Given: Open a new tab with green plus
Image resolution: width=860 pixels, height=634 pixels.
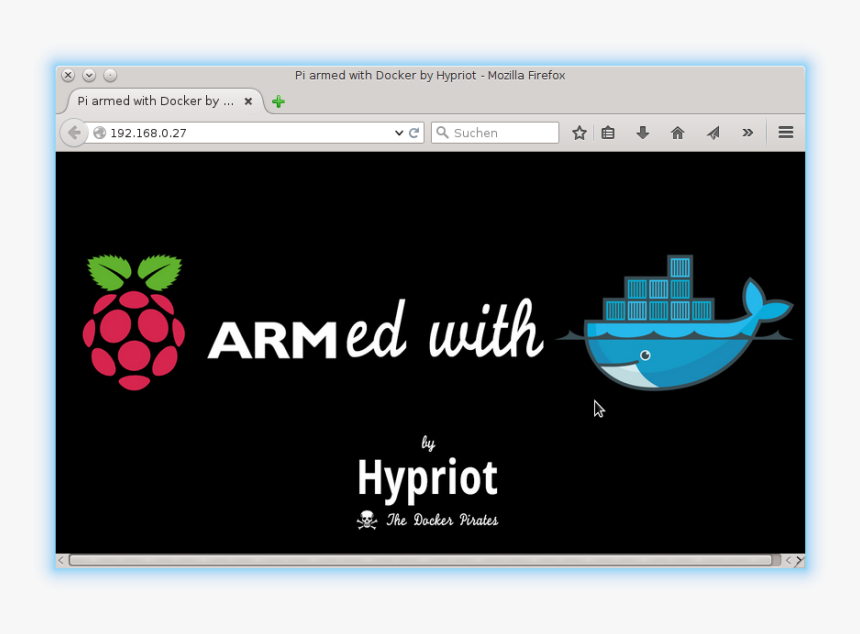Looking at the screenshot, I should click(x=278, y=101).
